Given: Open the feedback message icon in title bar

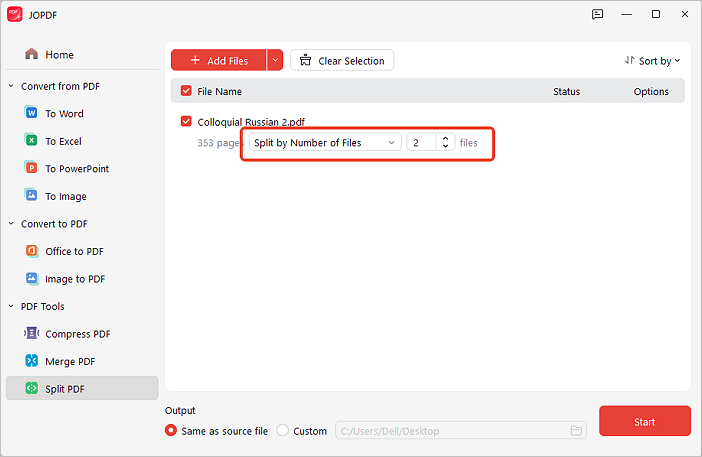Looking at the screenshot, I should 597,14.
